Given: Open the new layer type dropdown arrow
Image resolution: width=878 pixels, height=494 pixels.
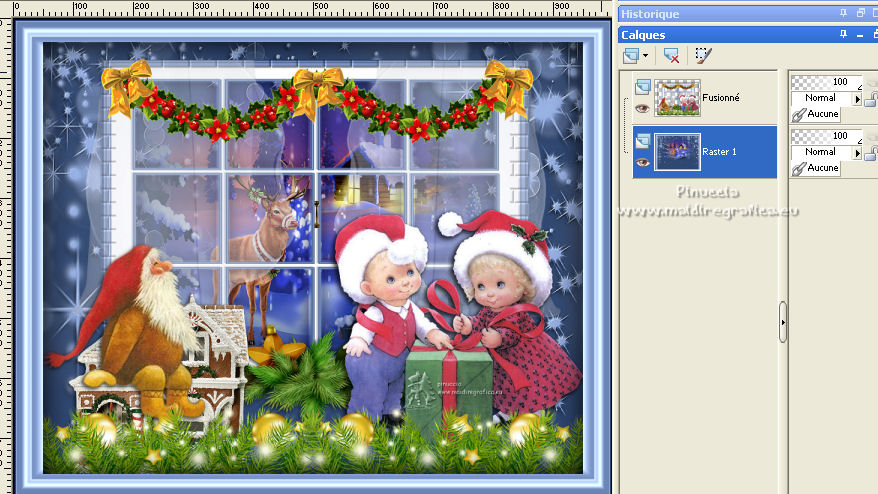Looking at the screenshot, I should tap(646, 55).
